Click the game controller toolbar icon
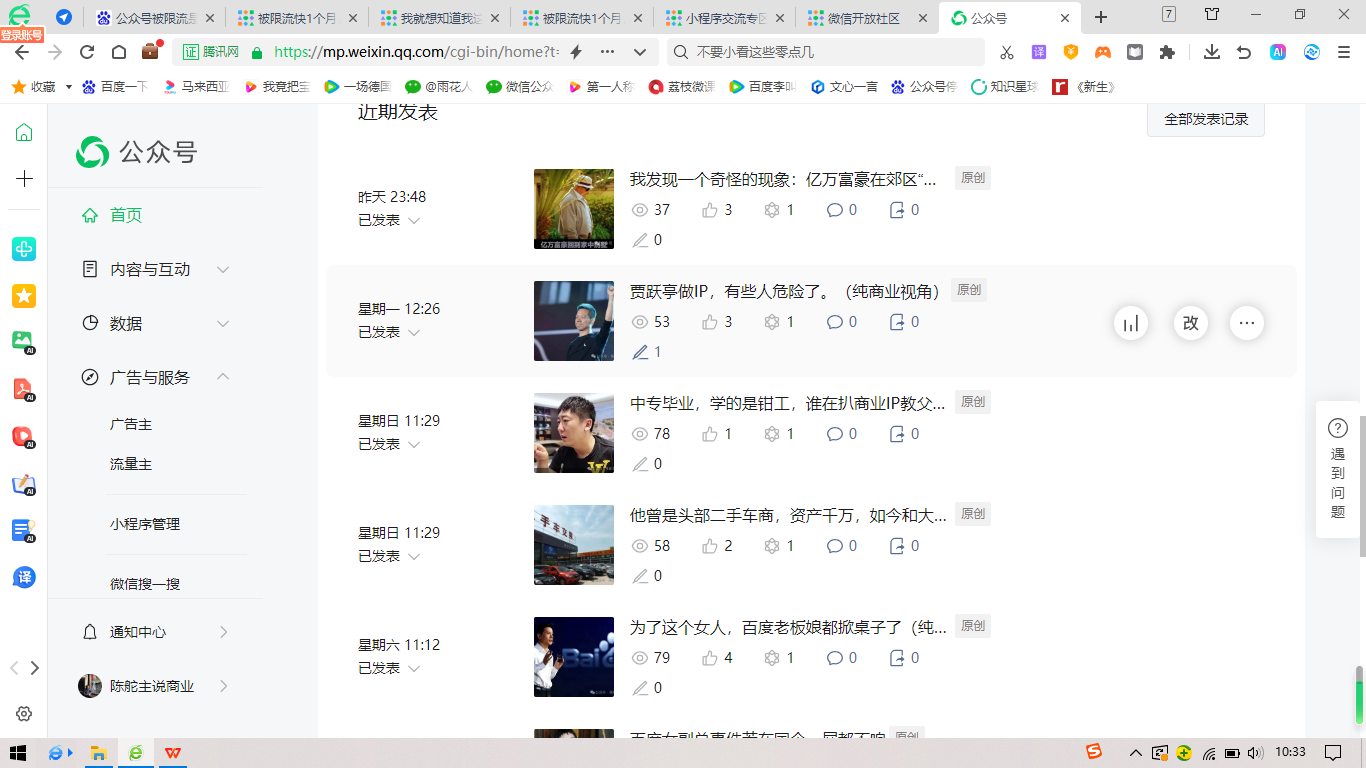1366x768 pixels. (x=1103, y=52)
